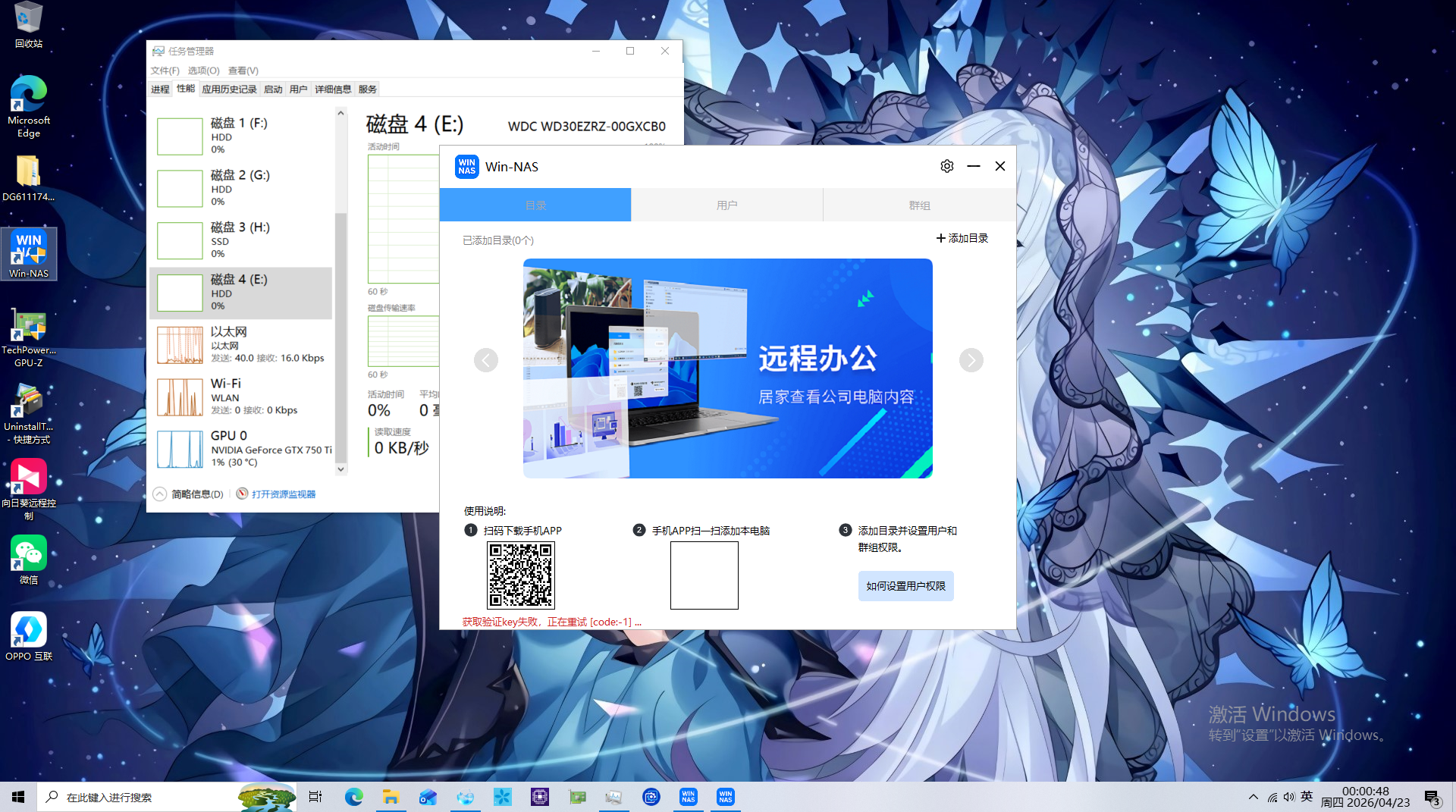Open Task View on the taskbar
1456x812 pixels.
pyautogui.click(x=315, y=797)
